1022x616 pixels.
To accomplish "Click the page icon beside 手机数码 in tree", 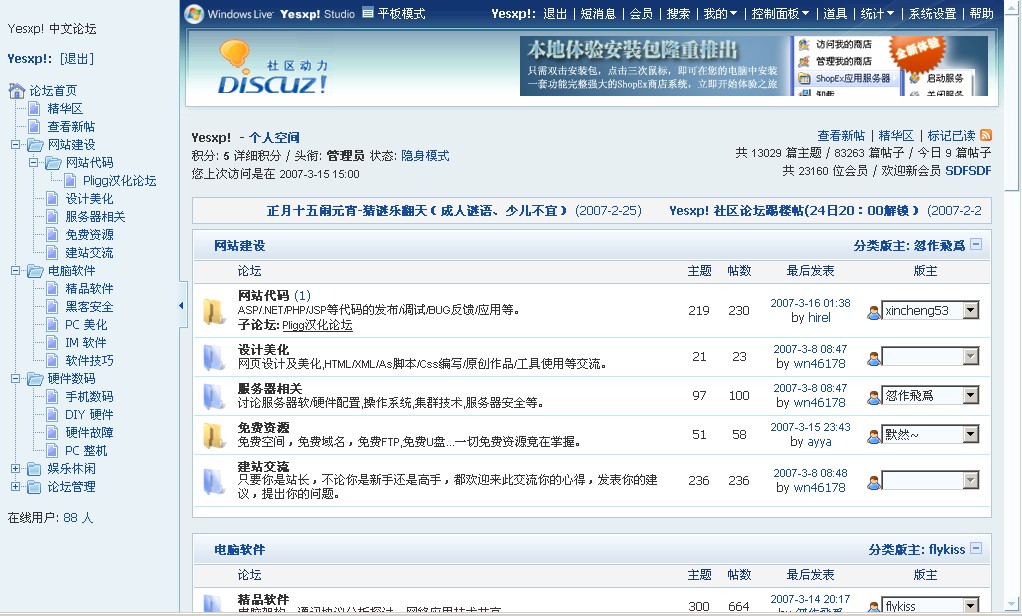I will (53, 396).
